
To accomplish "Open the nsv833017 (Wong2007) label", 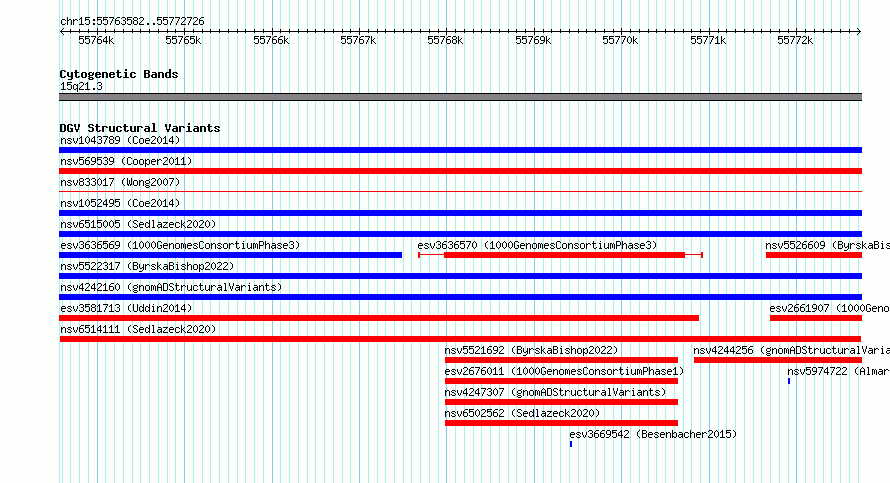I will pos(120,182).
